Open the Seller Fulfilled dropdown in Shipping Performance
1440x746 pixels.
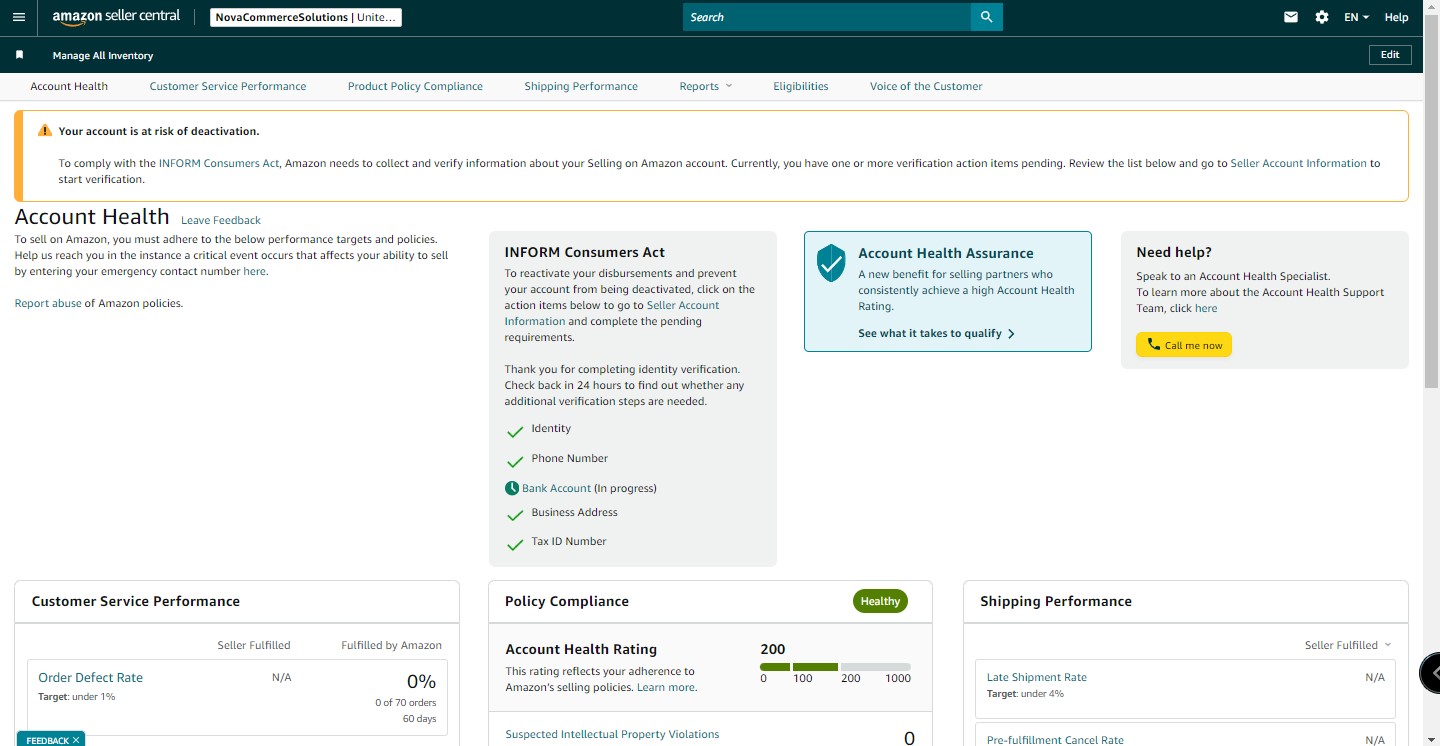pos(1348,645)
